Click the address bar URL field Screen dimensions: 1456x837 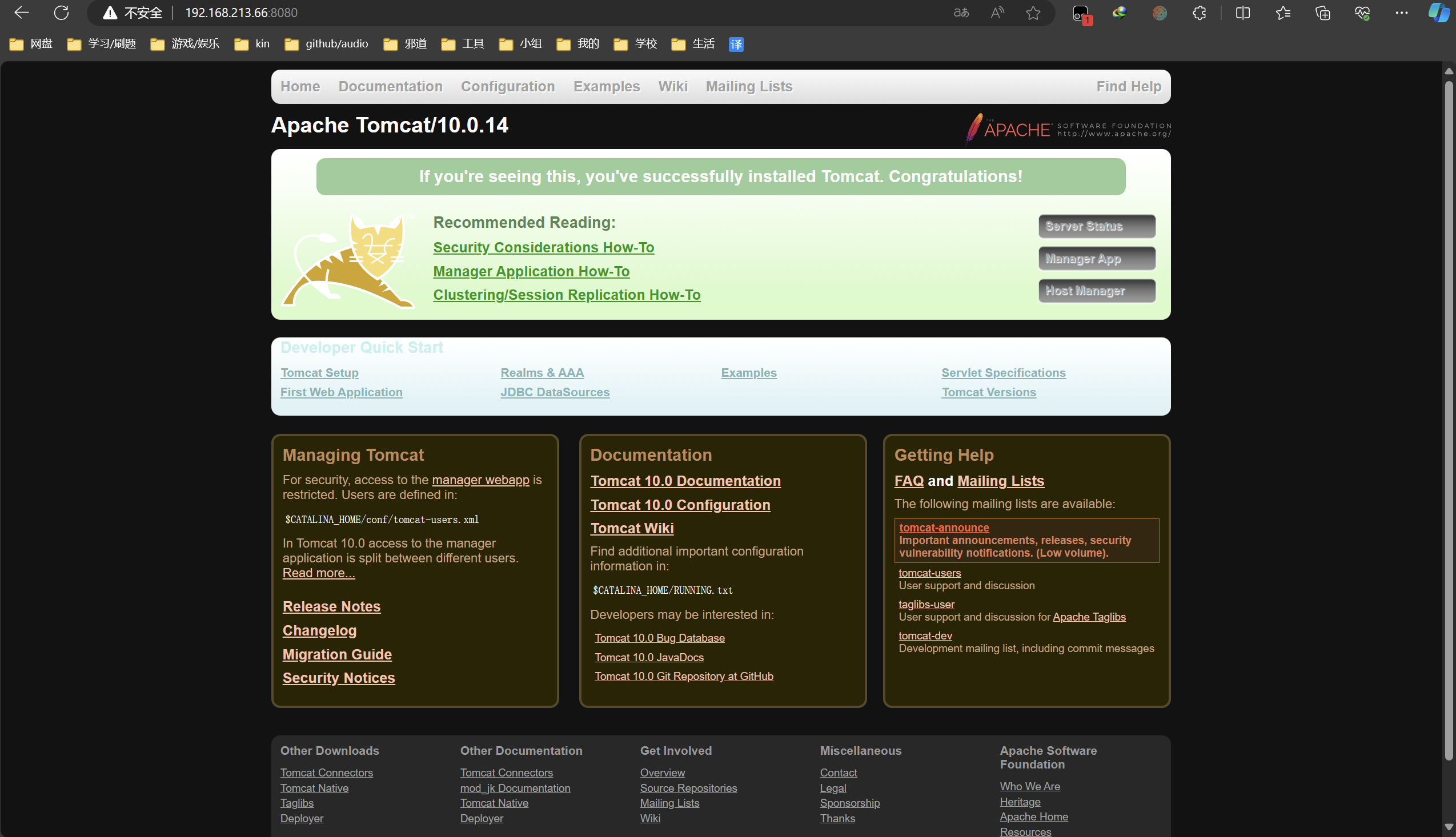518,13
